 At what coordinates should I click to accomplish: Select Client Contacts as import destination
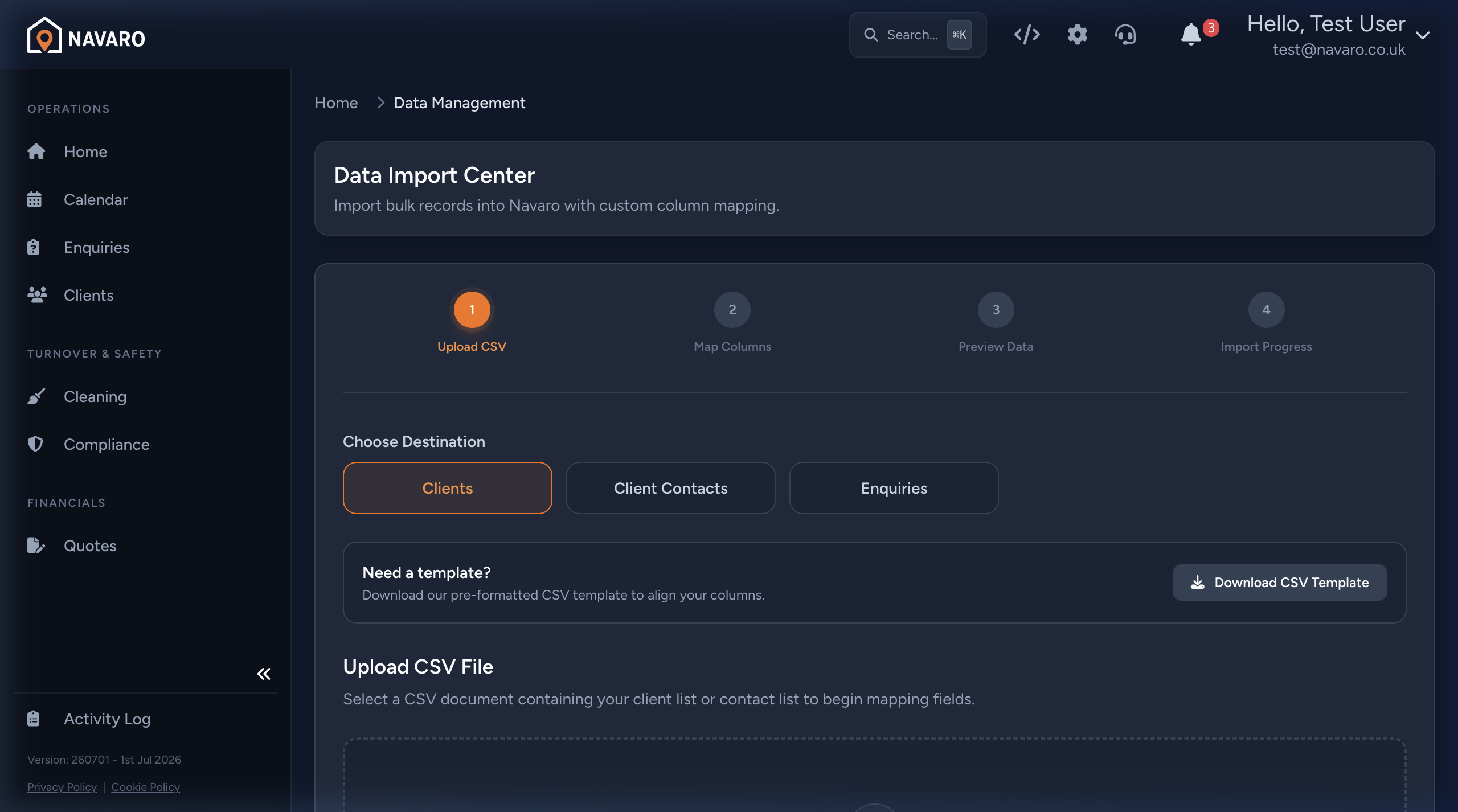tap(671, 488)
